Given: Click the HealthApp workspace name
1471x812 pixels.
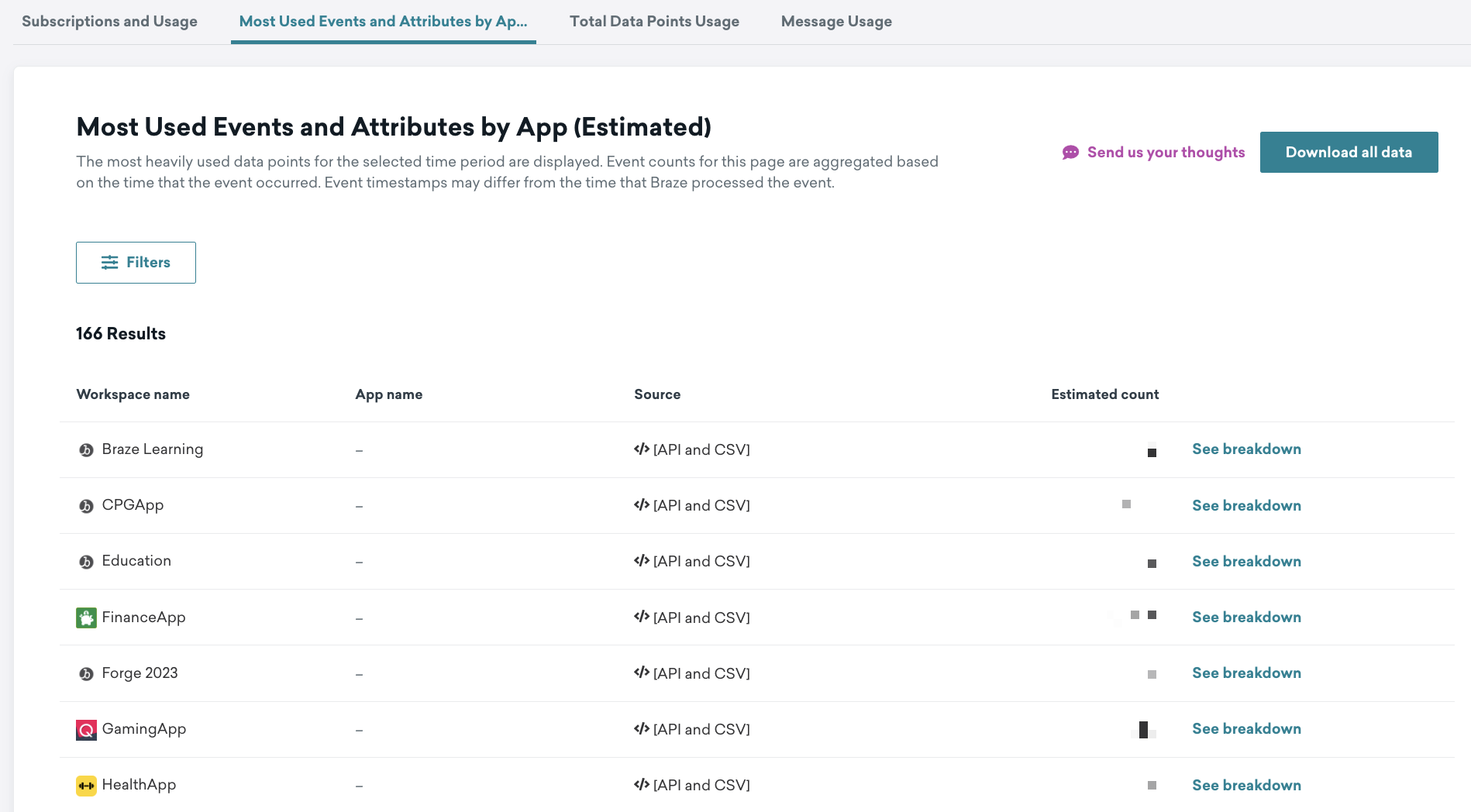Looking at the screenshot, I should pyautogui.click(x=139, y=785).
